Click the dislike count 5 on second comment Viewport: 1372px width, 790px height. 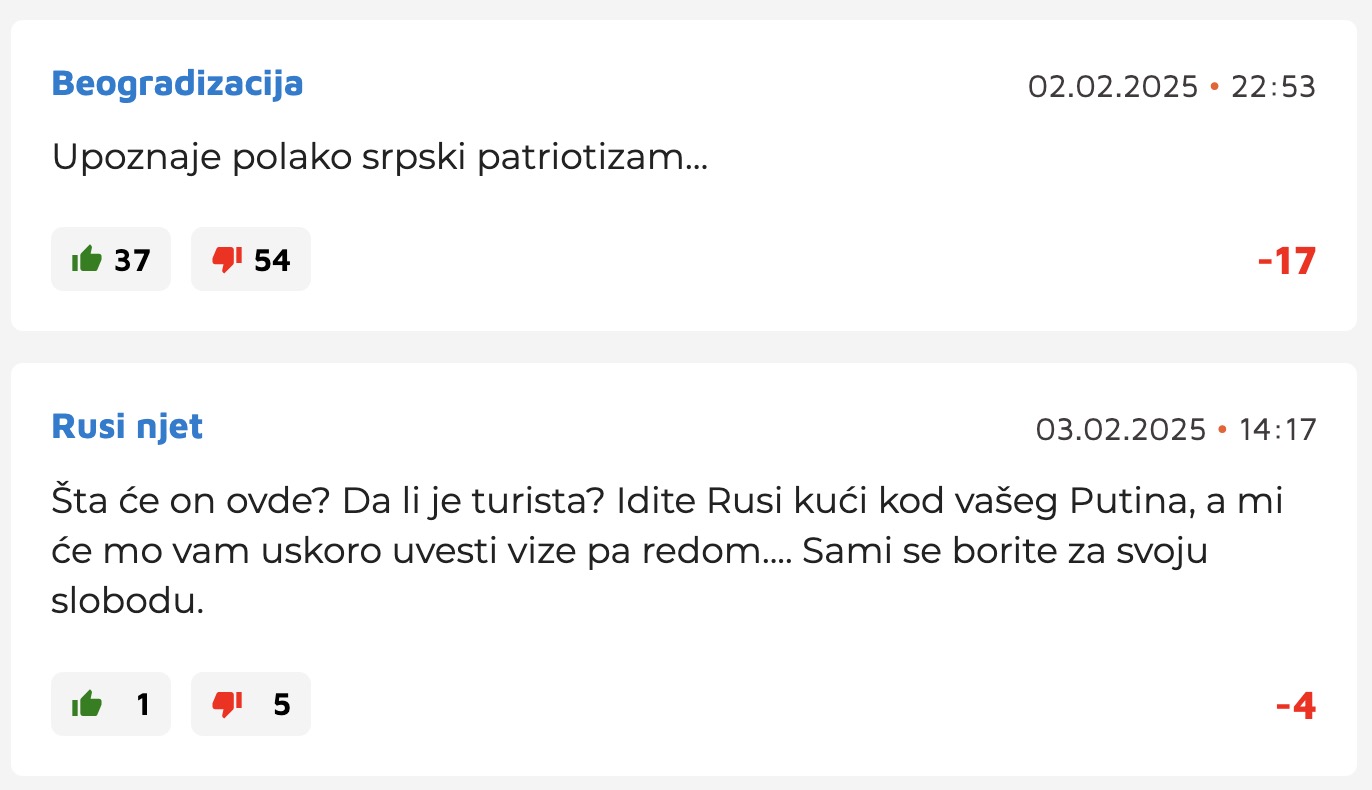pos(282,704)
